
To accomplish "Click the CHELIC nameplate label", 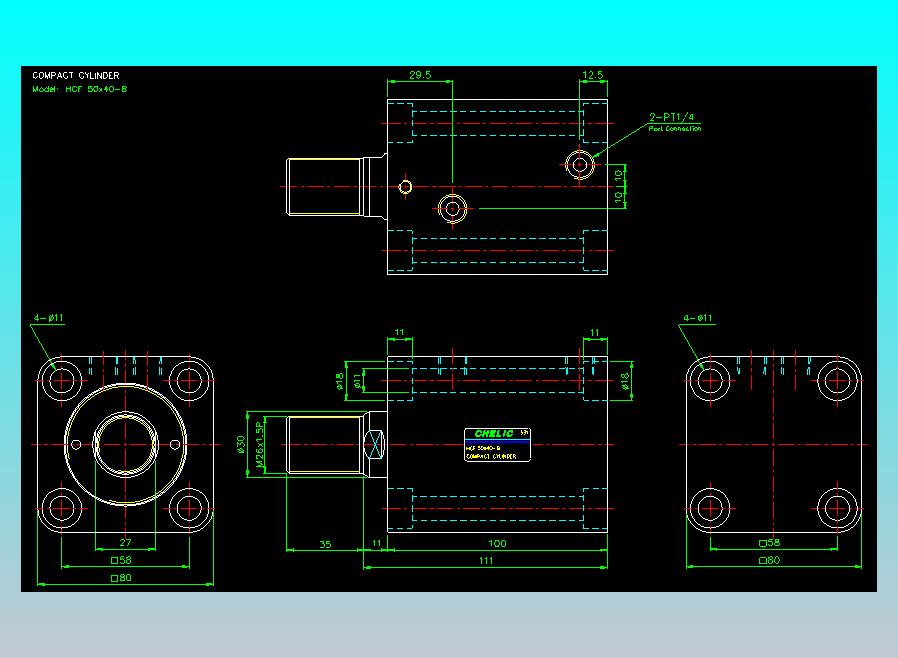I will [497, 444].
